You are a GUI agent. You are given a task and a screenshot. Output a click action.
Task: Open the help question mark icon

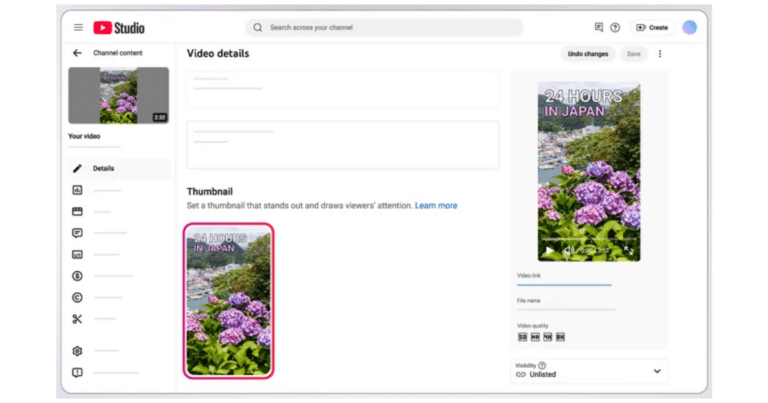(615, 27)
